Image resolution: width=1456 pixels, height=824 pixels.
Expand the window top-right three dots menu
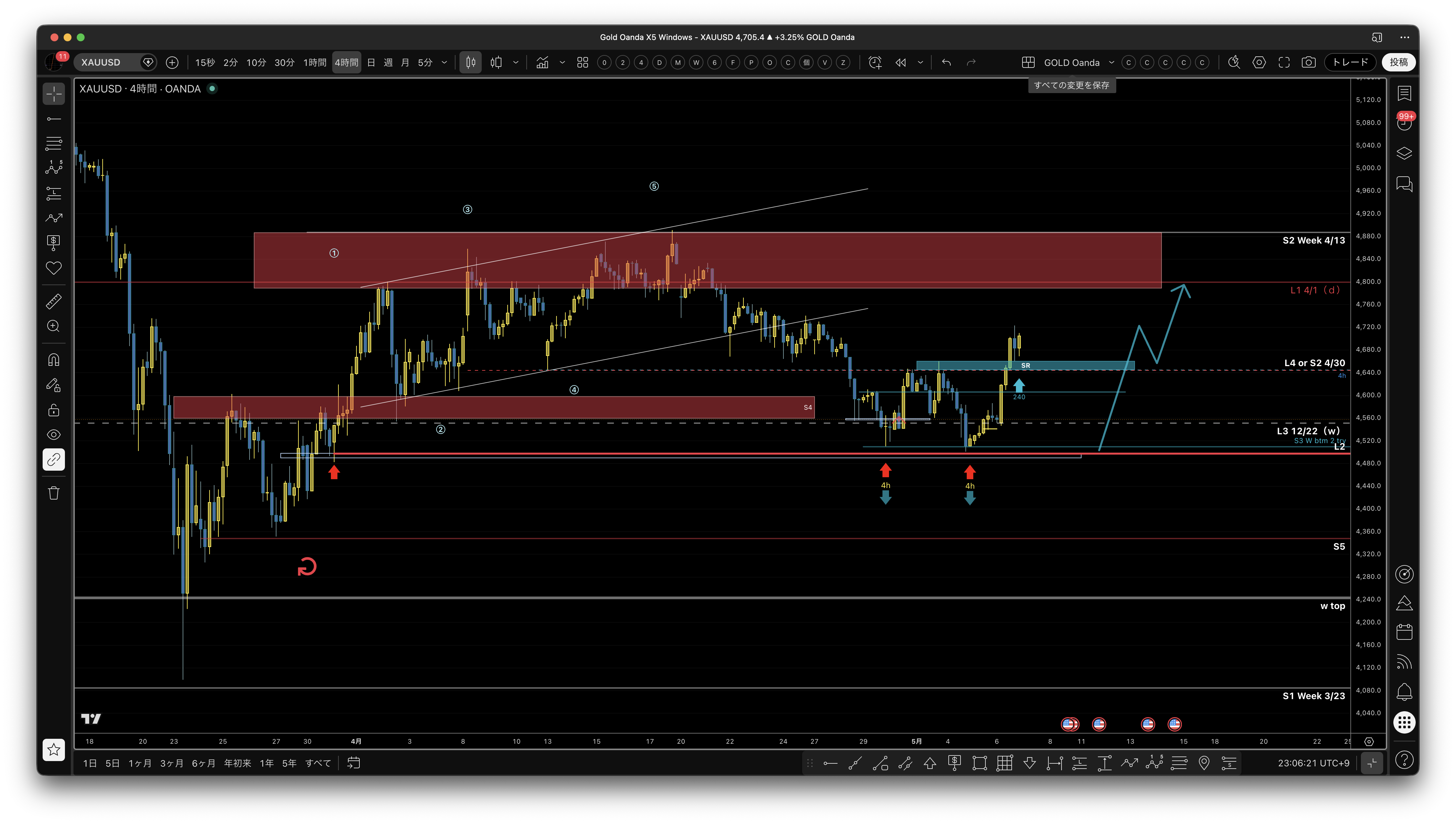1405,37
